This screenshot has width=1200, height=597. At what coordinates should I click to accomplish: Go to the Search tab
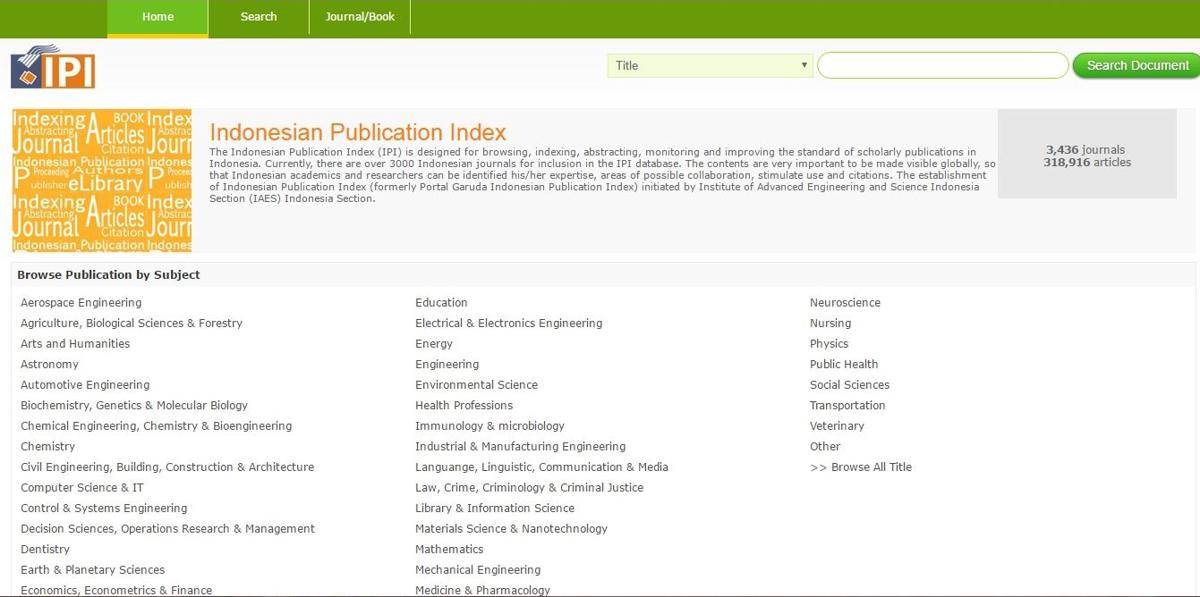click(x=259, y=17)
